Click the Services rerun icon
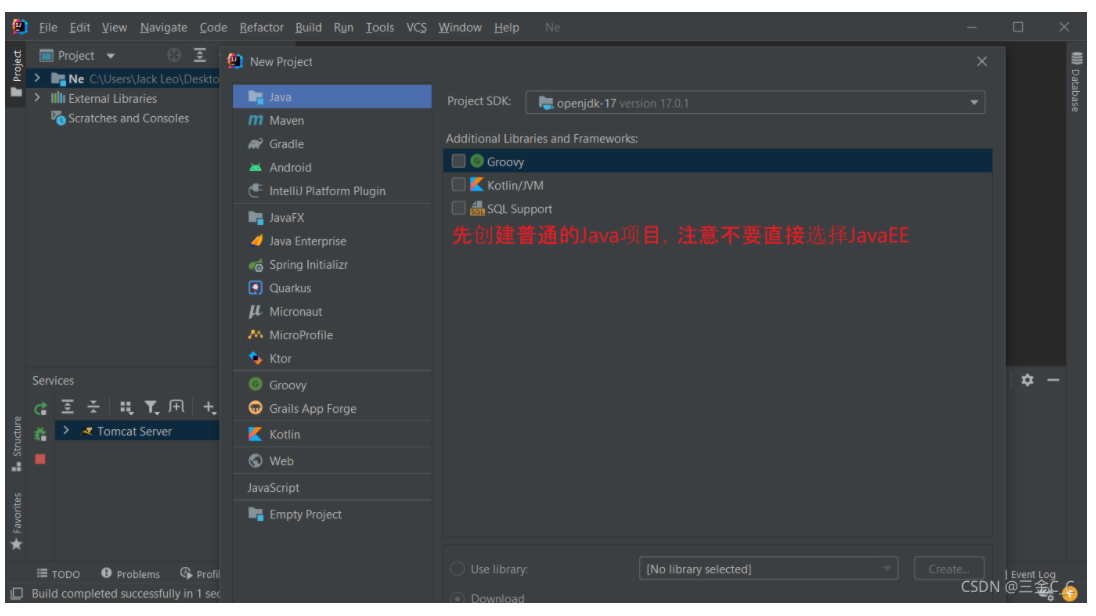 click(41, 408)
